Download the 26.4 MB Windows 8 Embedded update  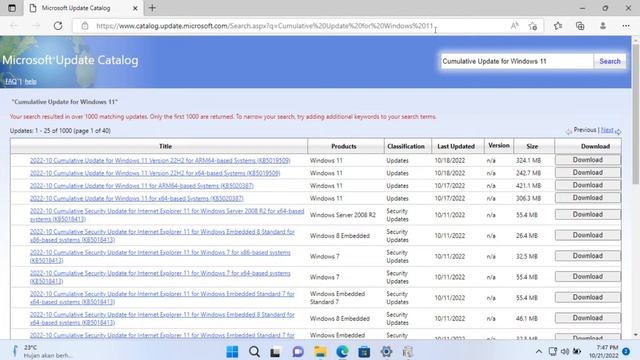pos(588,236)
